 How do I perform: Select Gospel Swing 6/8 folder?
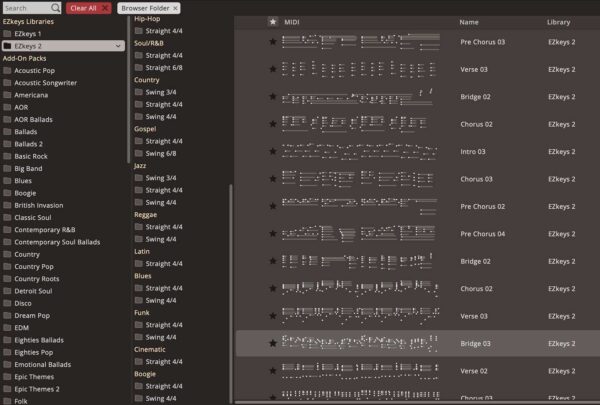pos(155,153)
